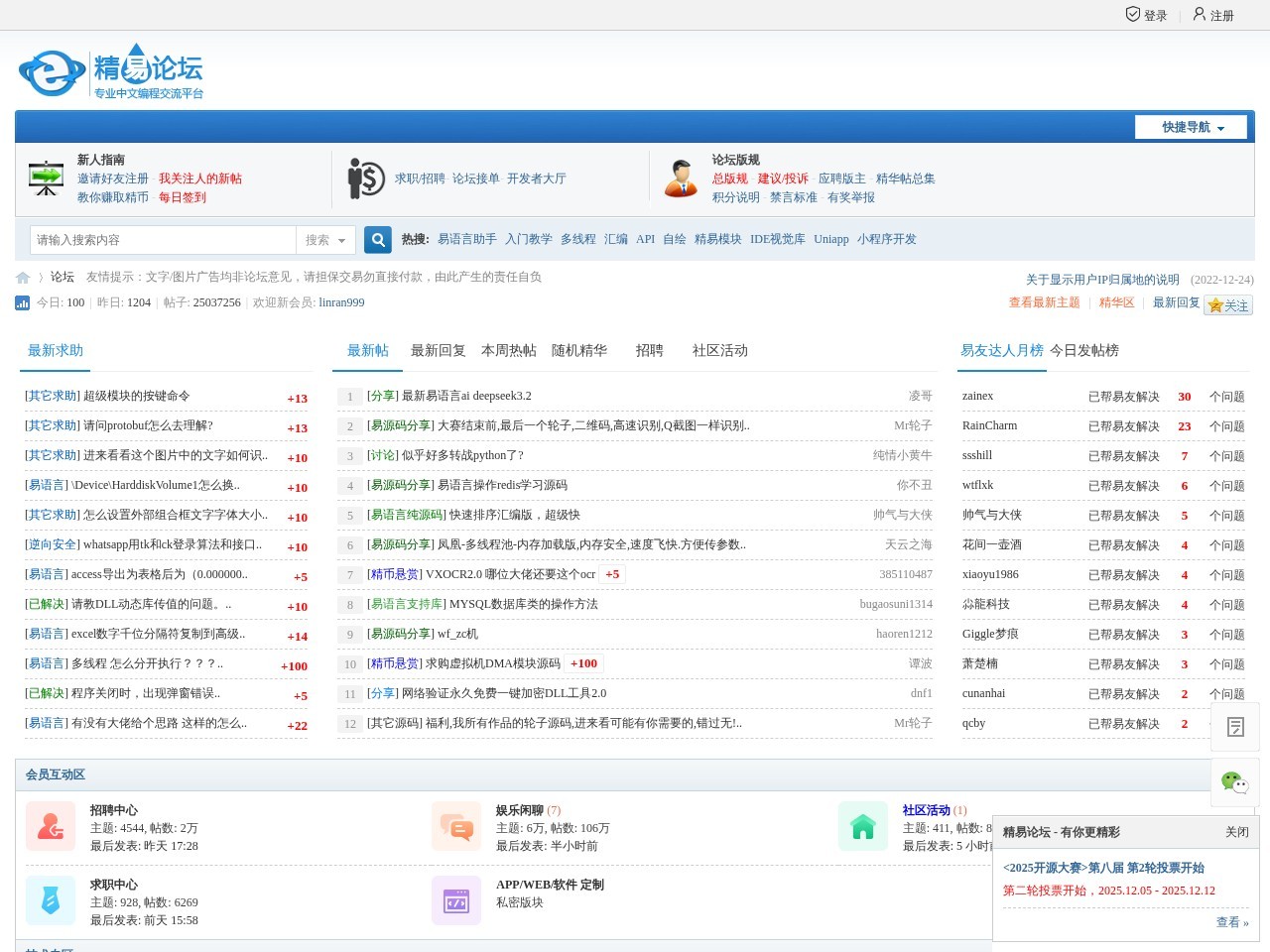Open the 社区活动 green house icon
The width and height of the screenshot is (1270, 952).
pos(862,826)
